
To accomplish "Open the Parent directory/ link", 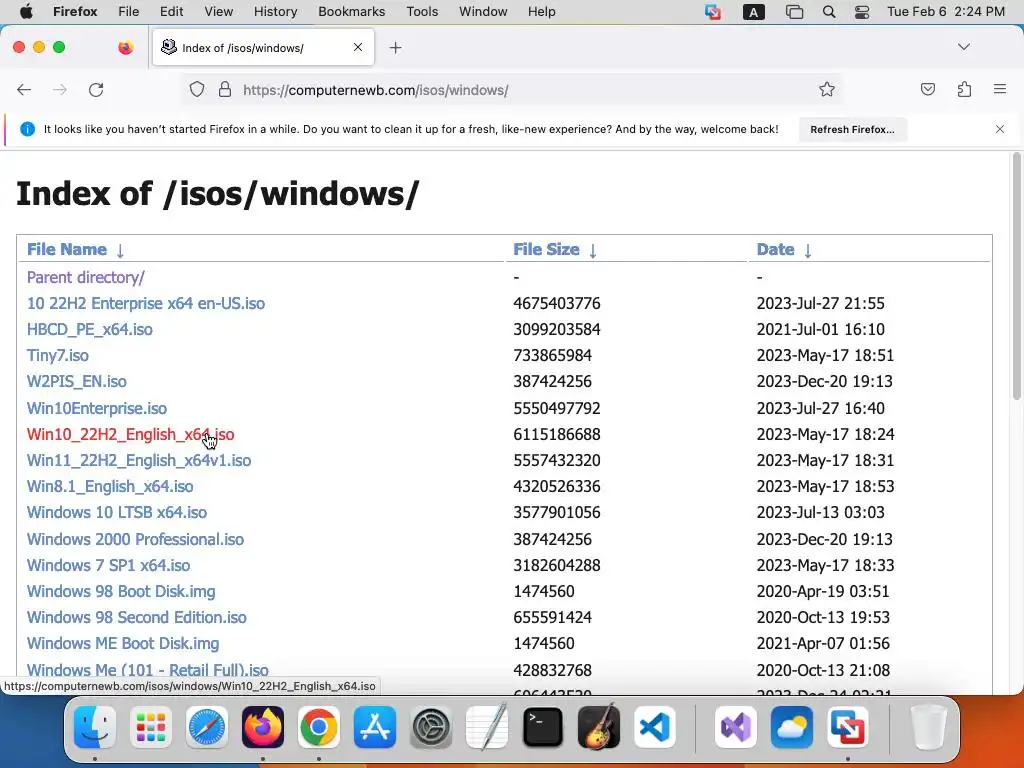I will (x=86, y=277).
